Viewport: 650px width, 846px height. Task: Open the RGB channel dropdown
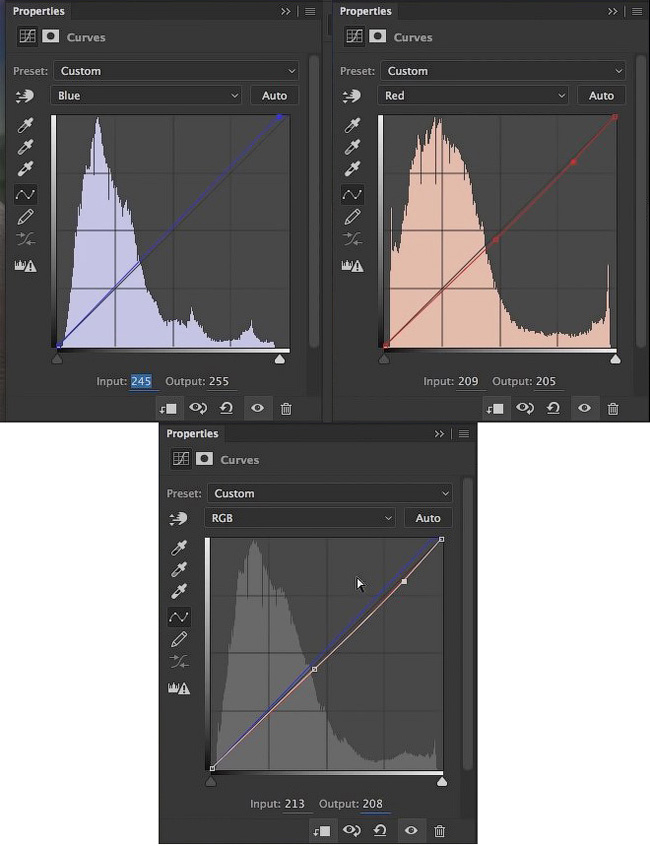(300, 518)
